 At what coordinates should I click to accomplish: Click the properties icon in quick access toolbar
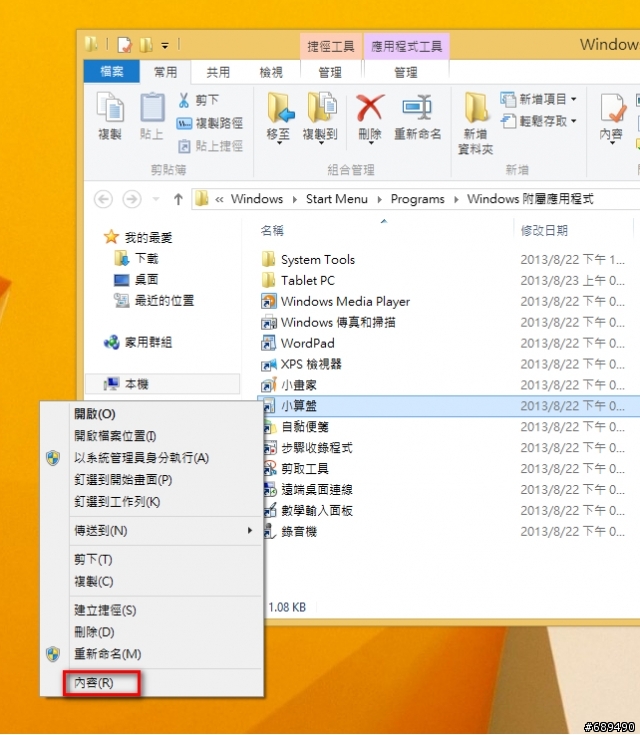click(124, 45)
